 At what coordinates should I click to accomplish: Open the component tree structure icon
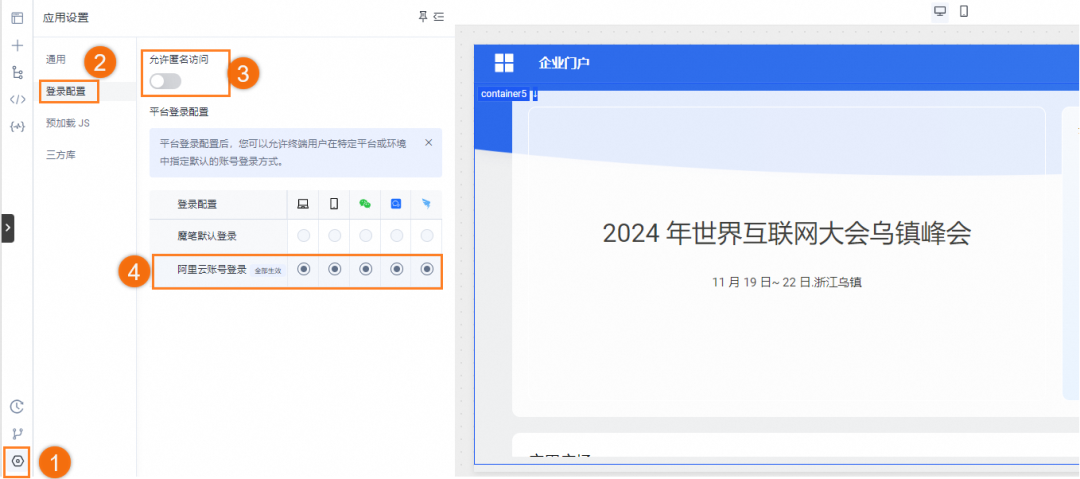click(17, 72)
